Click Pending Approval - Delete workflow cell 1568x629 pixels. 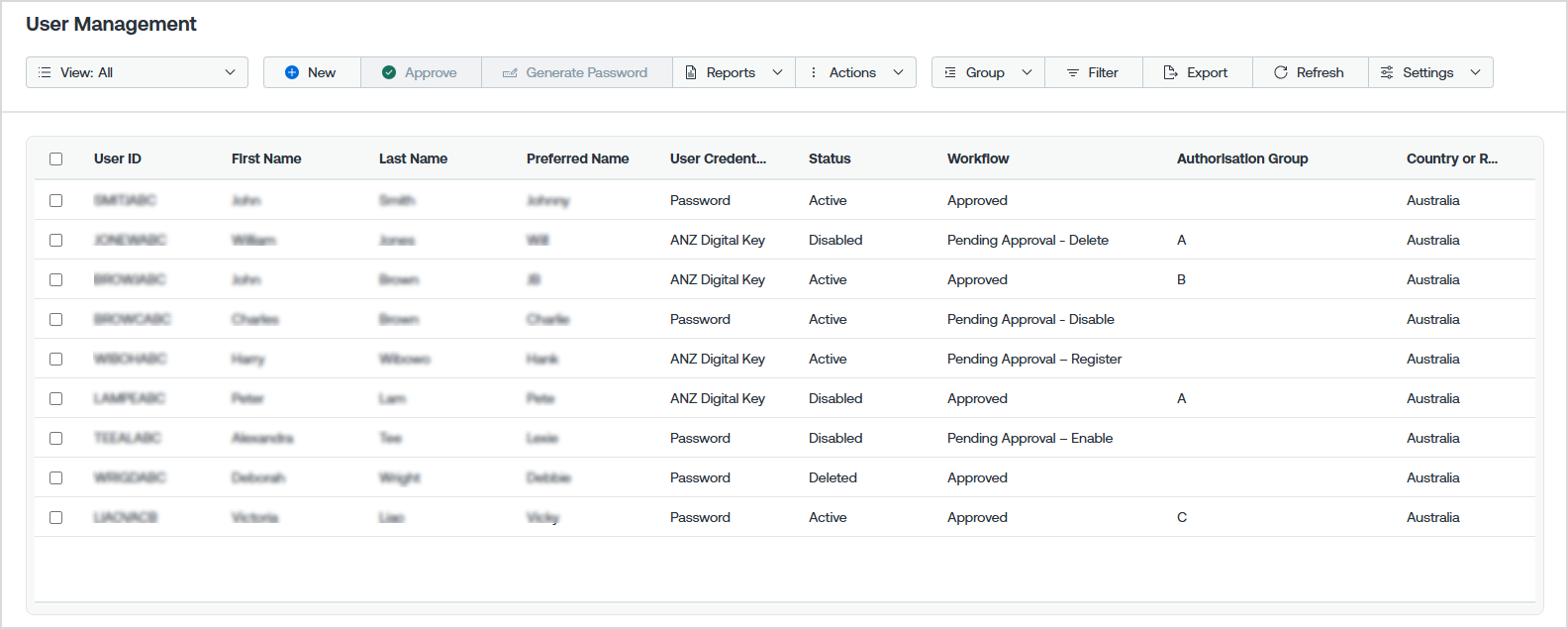(1028, 240)
